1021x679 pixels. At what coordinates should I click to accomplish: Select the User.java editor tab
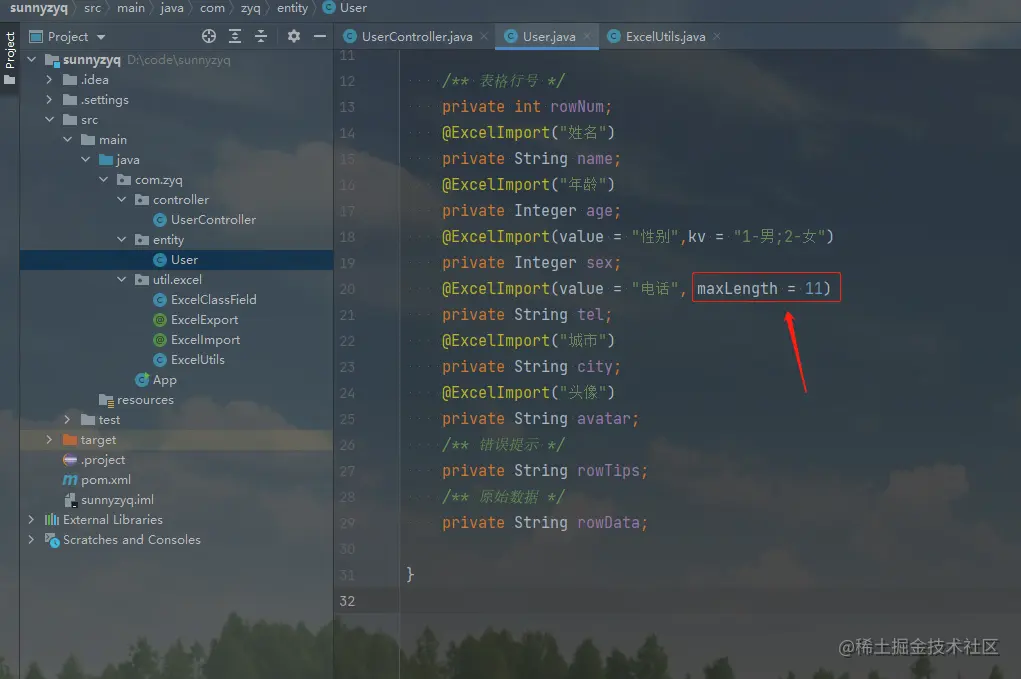click(548, 36)
